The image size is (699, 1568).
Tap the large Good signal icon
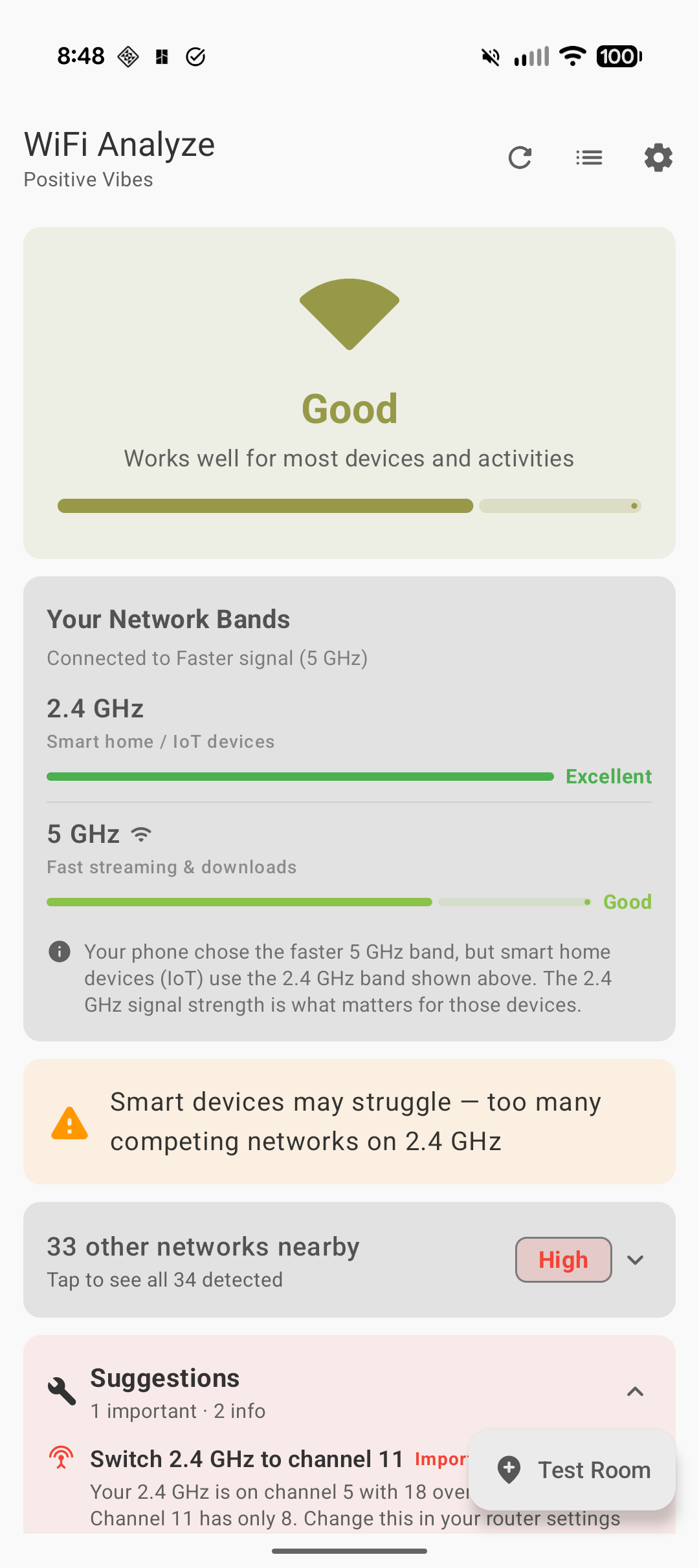(349, 314)
